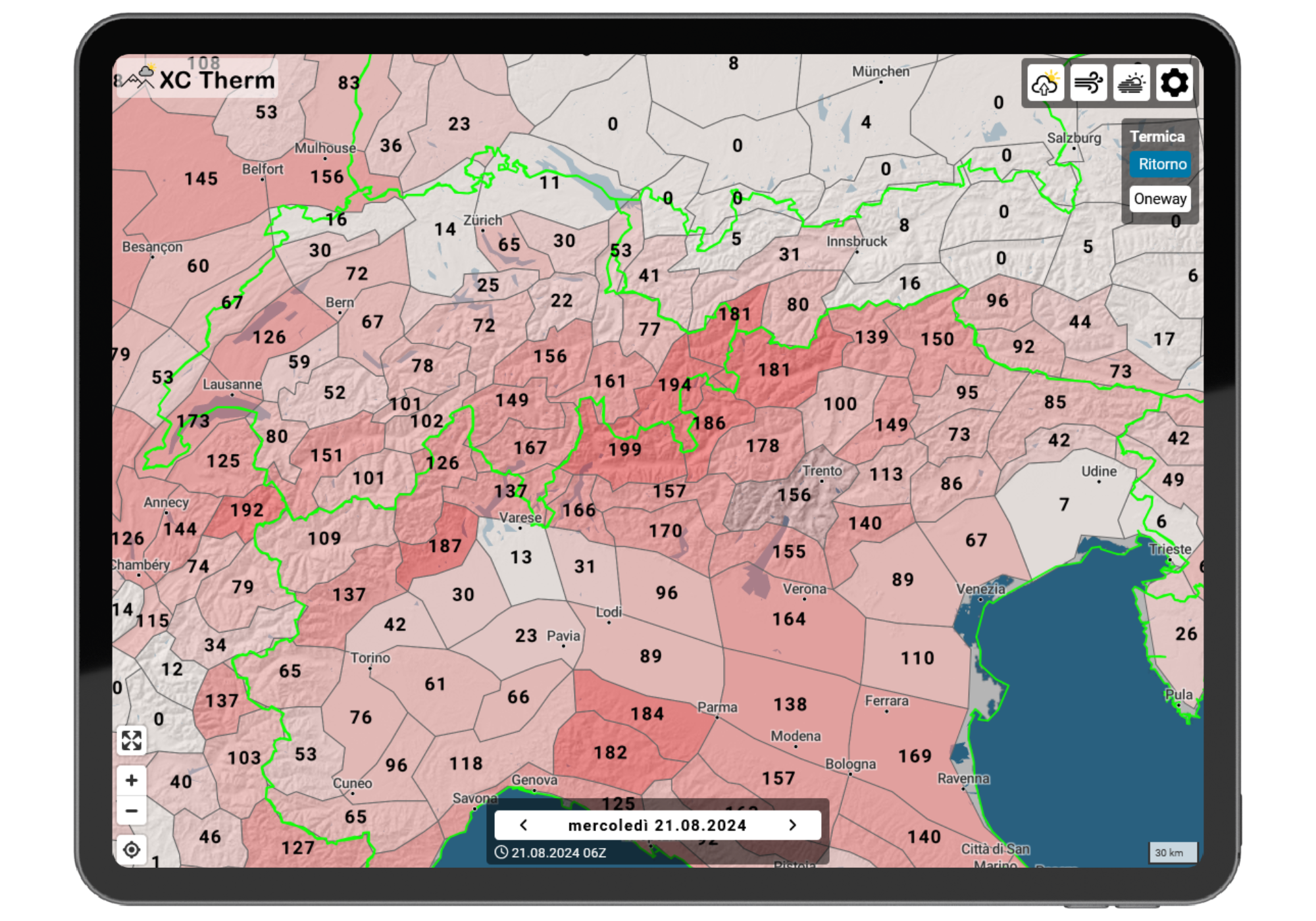Open the thermal cloud forecast layer icon
Image resolution: width=1316 pixels, height=921 pixels.
click(1045, 84)
